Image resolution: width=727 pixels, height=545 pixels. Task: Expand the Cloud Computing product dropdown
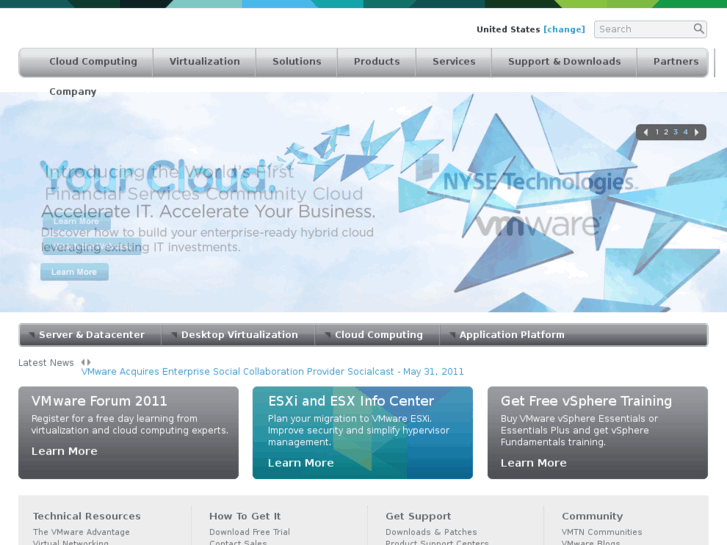377,335
